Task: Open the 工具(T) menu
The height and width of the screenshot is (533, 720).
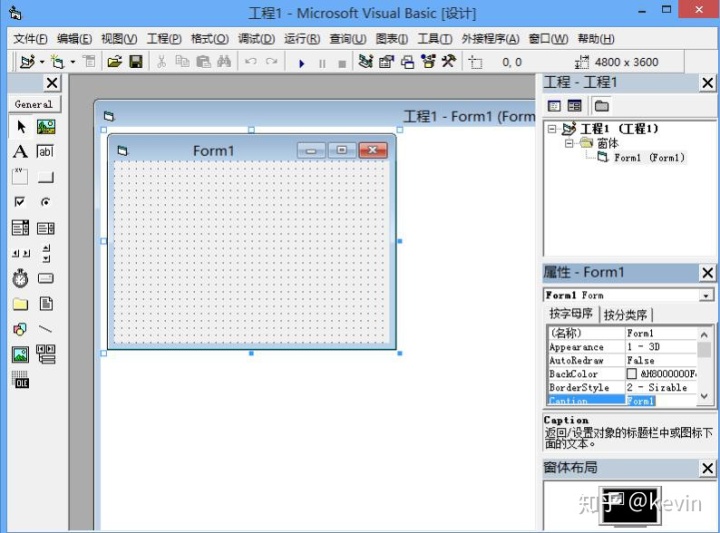Action: [434, 39]
